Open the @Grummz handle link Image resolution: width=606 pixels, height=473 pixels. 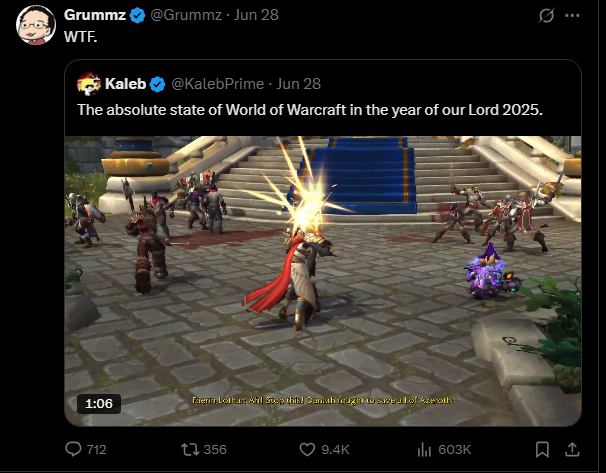[x=186, y=15]
